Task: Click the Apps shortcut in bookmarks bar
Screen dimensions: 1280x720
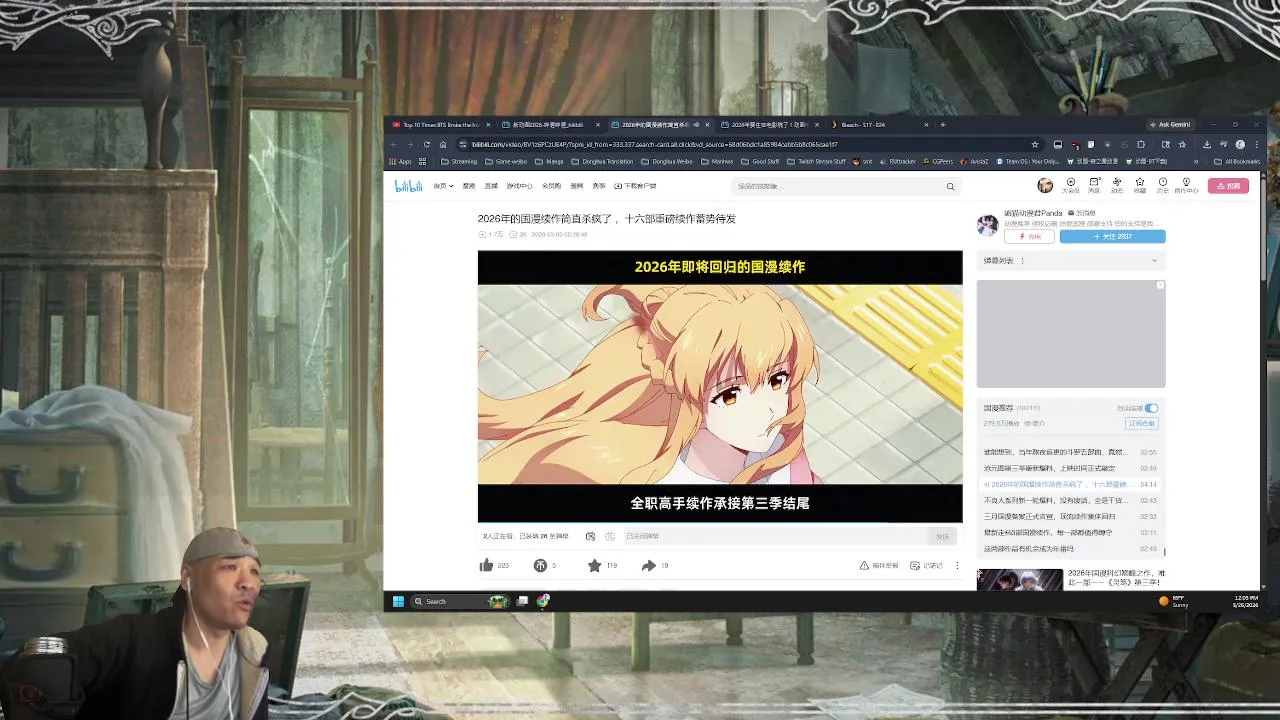Action: click(x=401, y=161)
